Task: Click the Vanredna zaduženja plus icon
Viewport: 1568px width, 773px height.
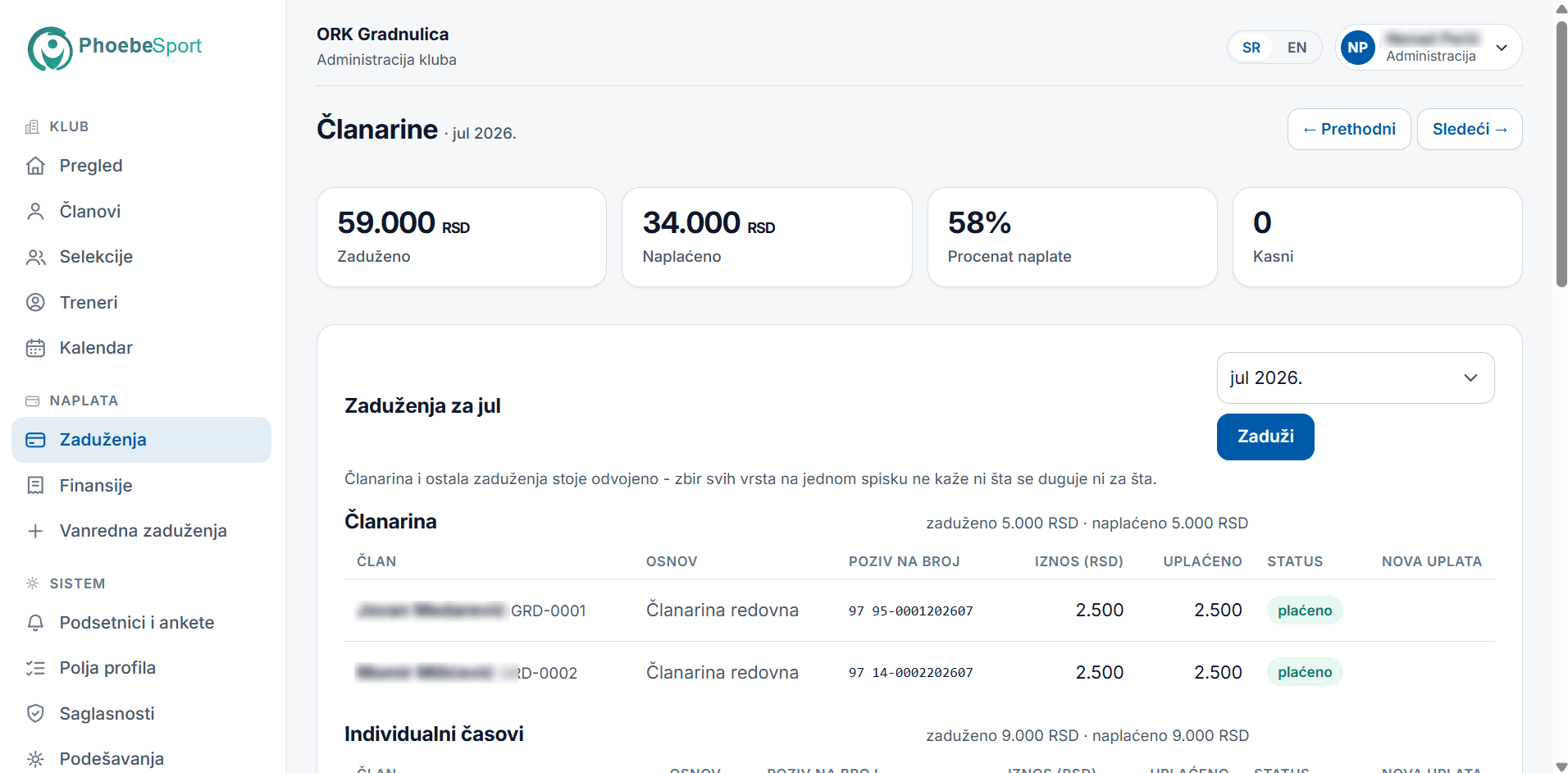Action: (x=35, y=531)
